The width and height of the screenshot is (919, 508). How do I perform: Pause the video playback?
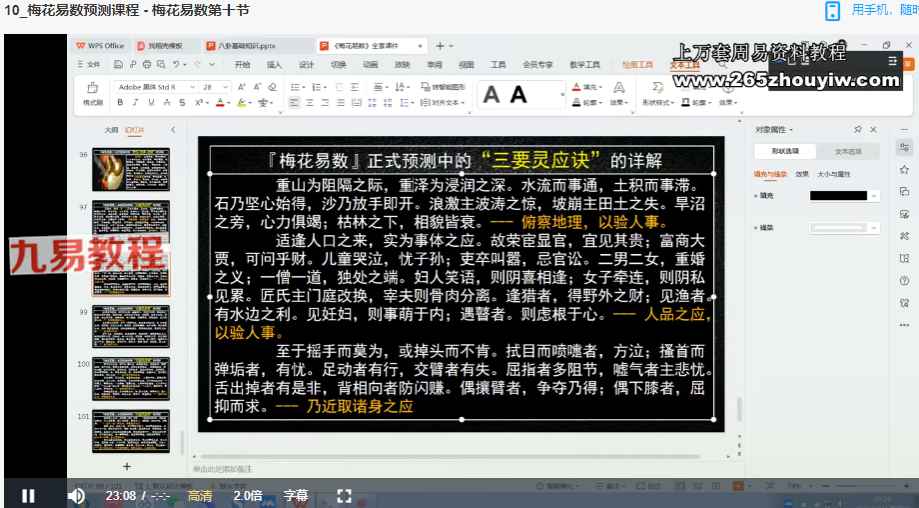[x=28, y=495]
